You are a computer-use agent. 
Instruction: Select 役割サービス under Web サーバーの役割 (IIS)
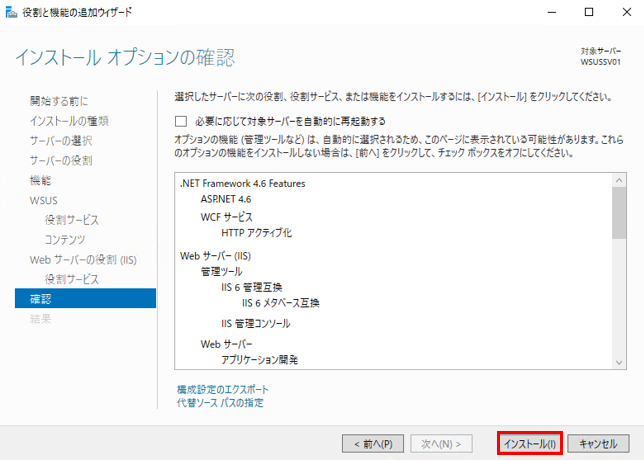[72, 279]
